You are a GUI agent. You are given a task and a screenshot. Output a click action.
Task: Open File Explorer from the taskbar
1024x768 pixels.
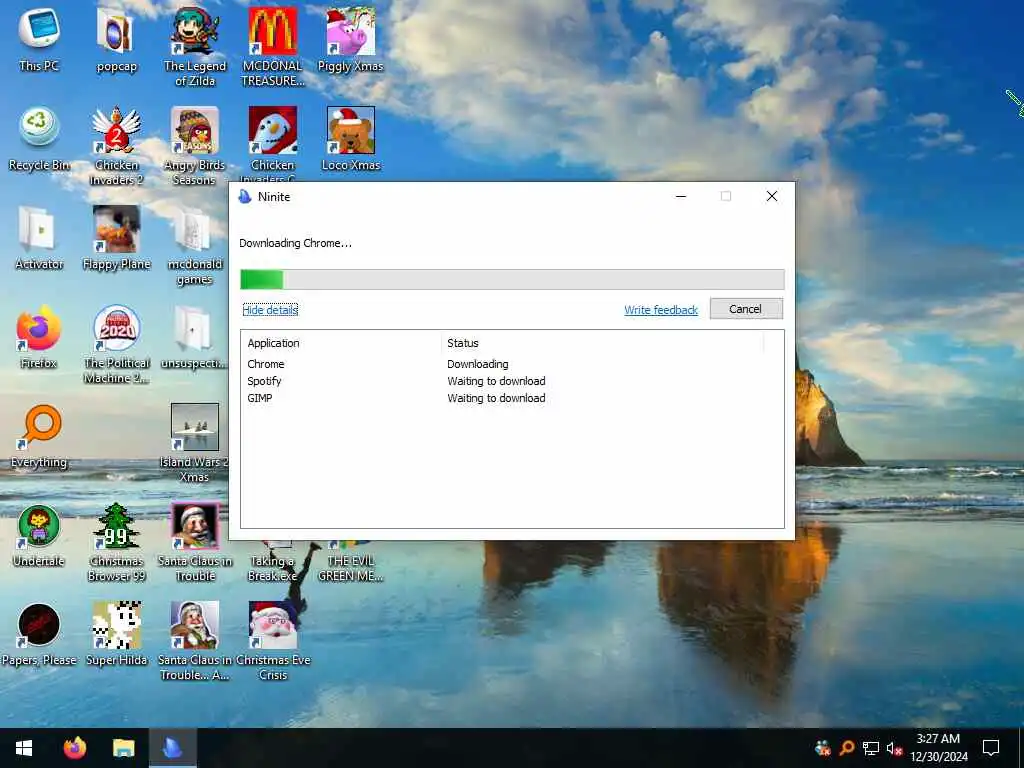point(123,748)
